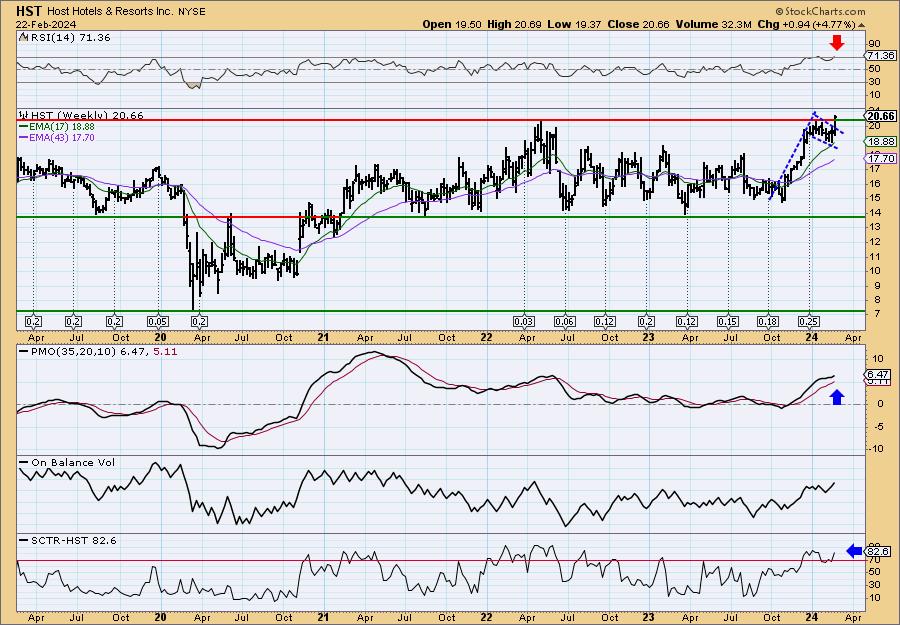Click the -10 level on the PMO axis
900x625 pixels.
pos(875,448)
